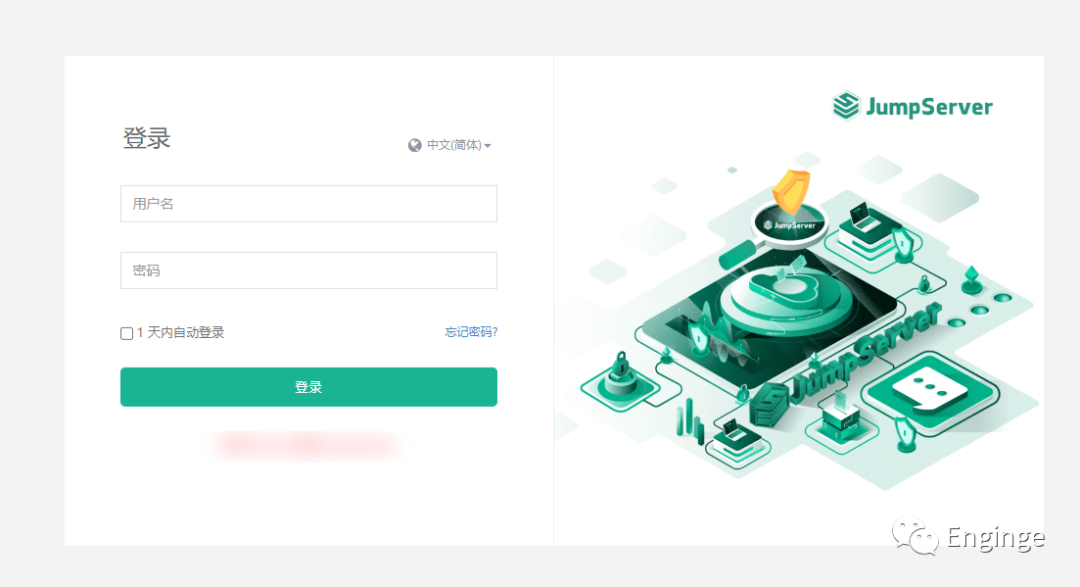
Task: Click the globe language icon
Action: [415, 145]
